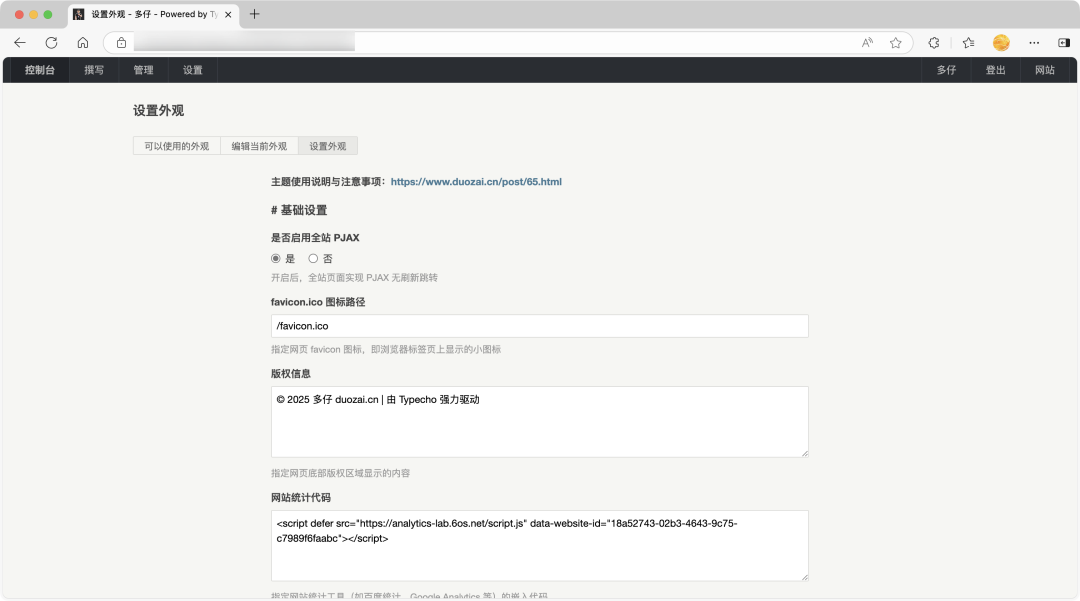
Task: Open theme instructions duozai.cn link
Action: pyautogui.click(x=476, y=182)
